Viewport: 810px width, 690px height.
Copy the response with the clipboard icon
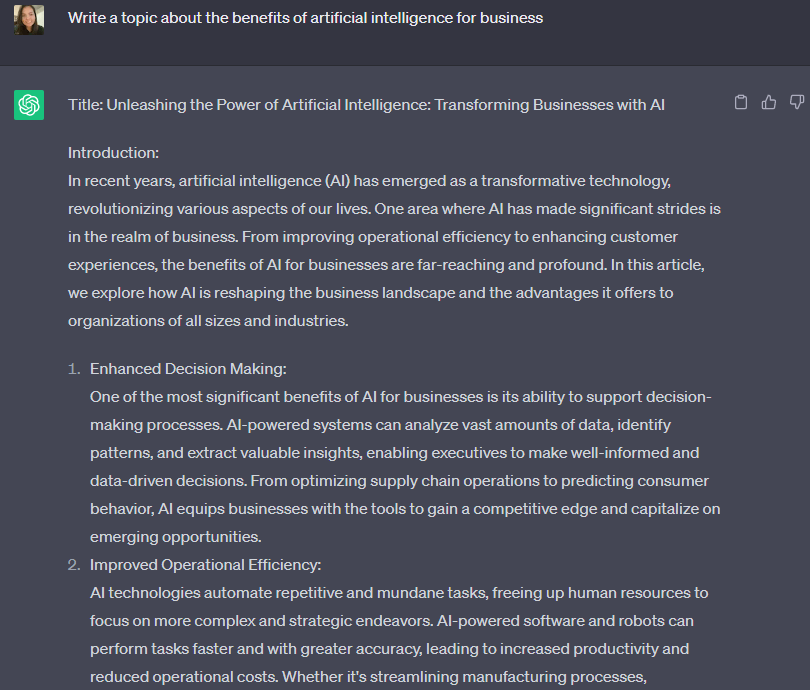741,102
